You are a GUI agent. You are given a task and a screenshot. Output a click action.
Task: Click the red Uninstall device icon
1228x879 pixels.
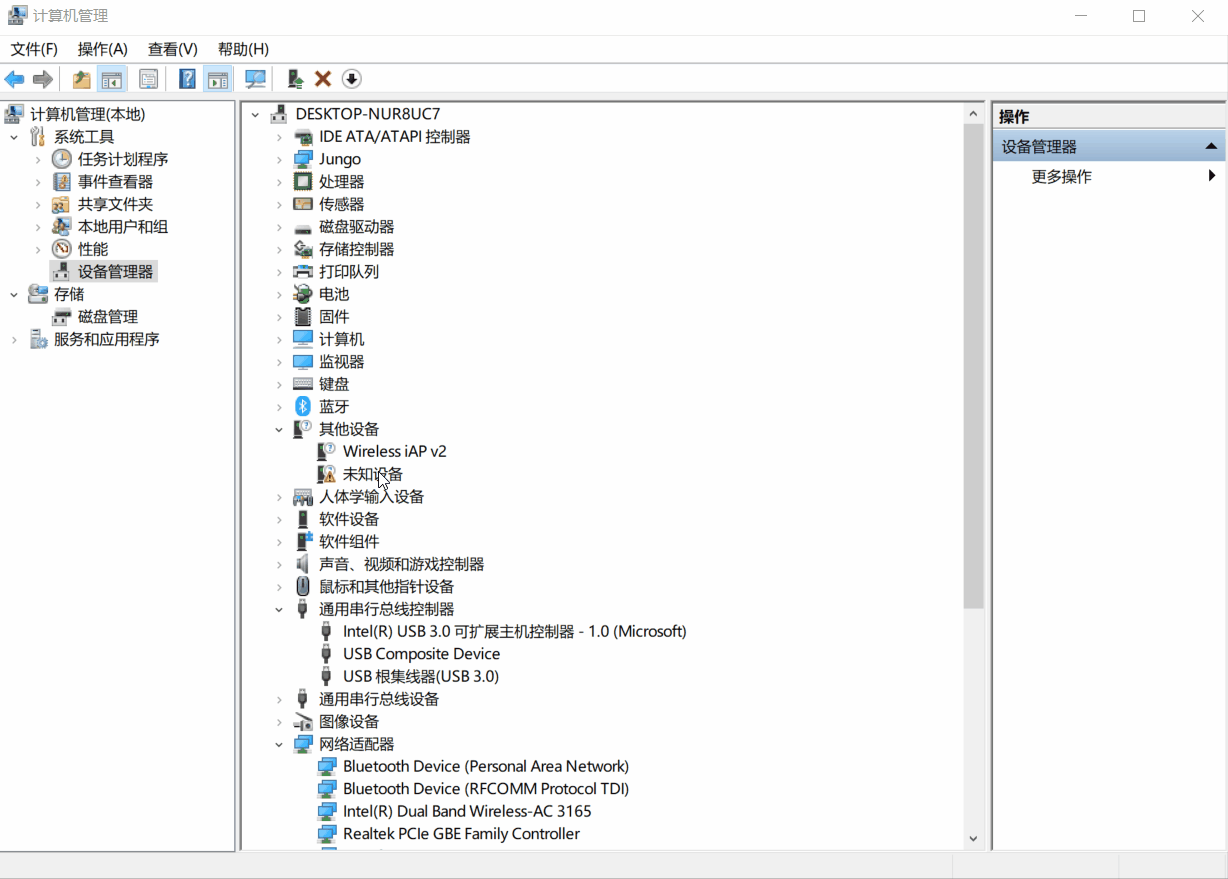click(322, 79)
